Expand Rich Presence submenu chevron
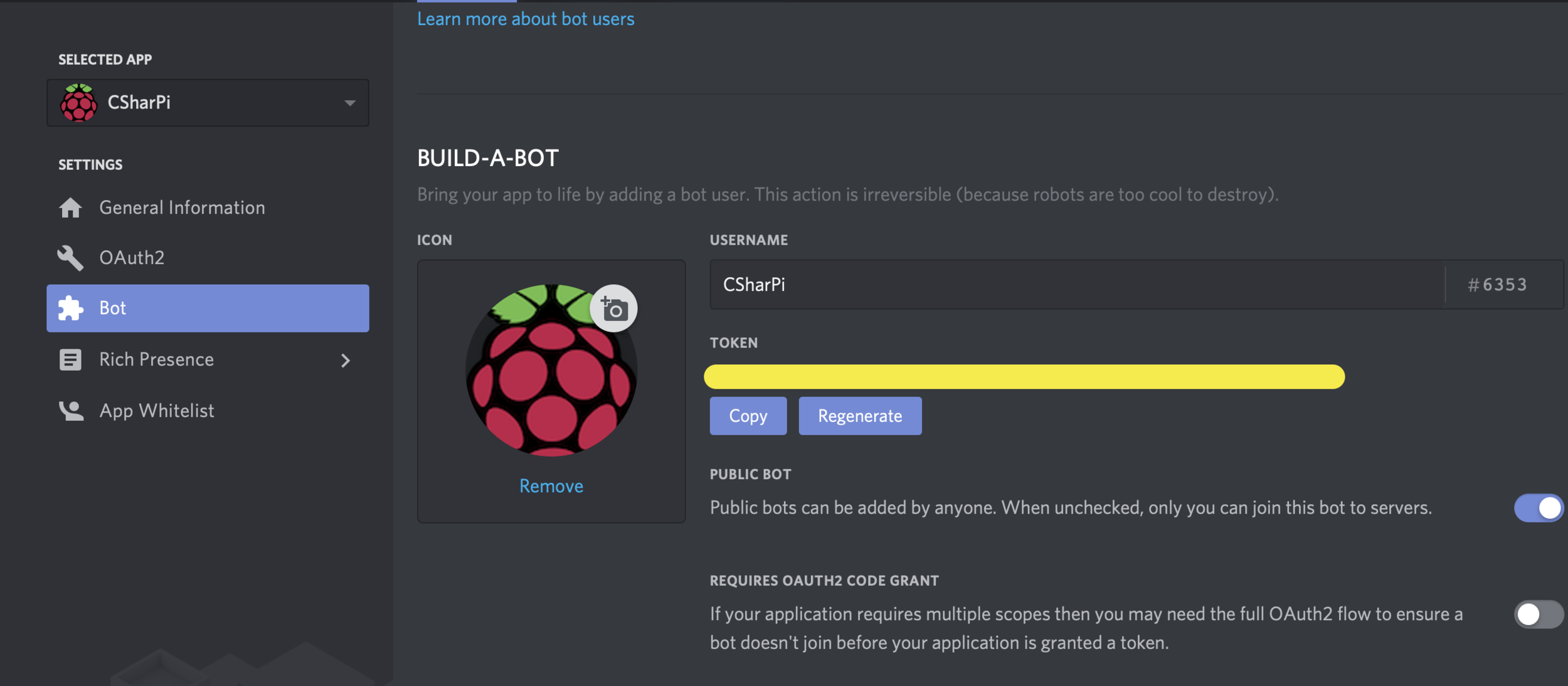Image resolution: width=1568 pixels, height=686 pixels. coord(345,361)
